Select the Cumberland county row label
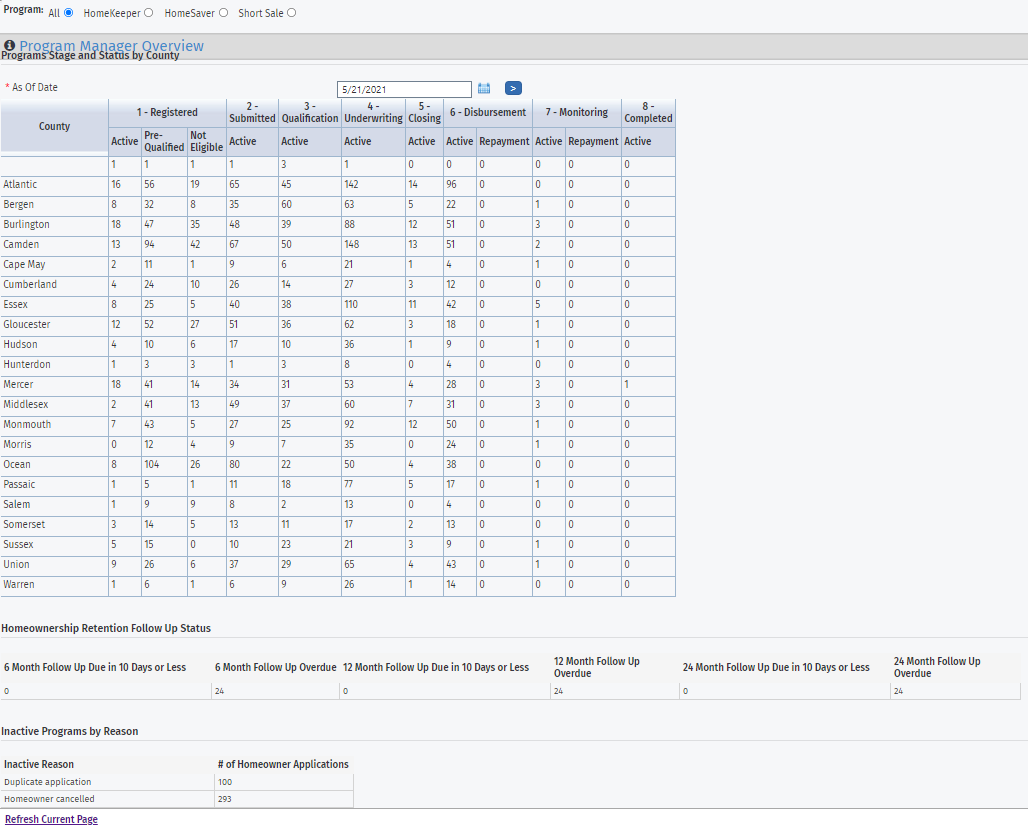The image size is (1028, 827). [30, 285]
